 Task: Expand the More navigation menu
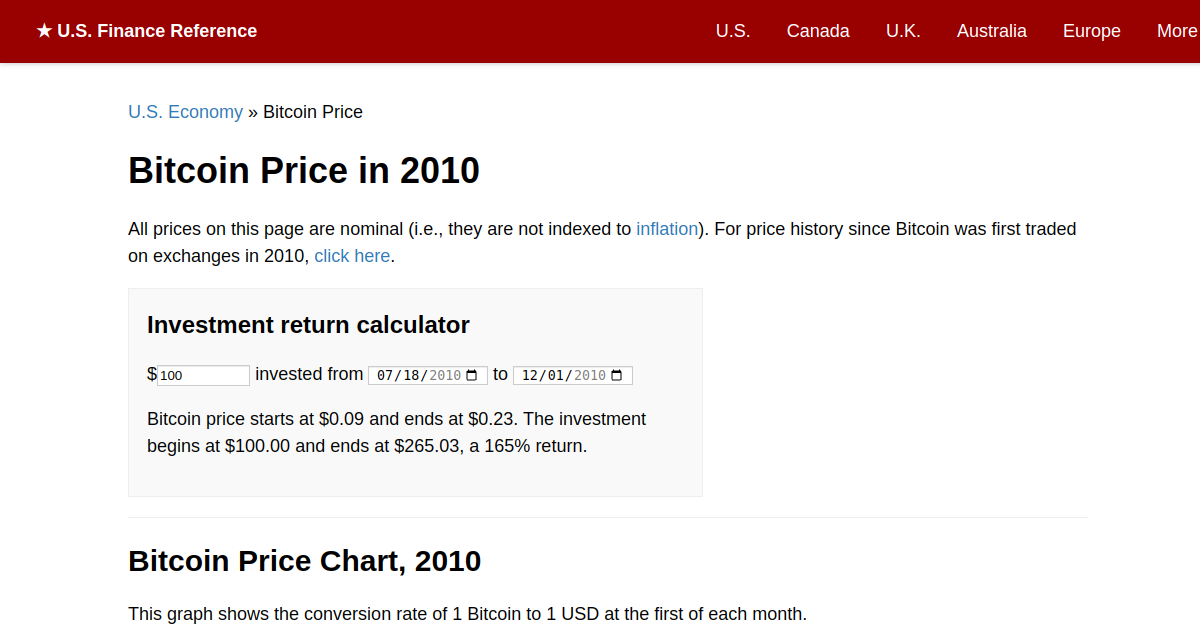coord(1179,31)
